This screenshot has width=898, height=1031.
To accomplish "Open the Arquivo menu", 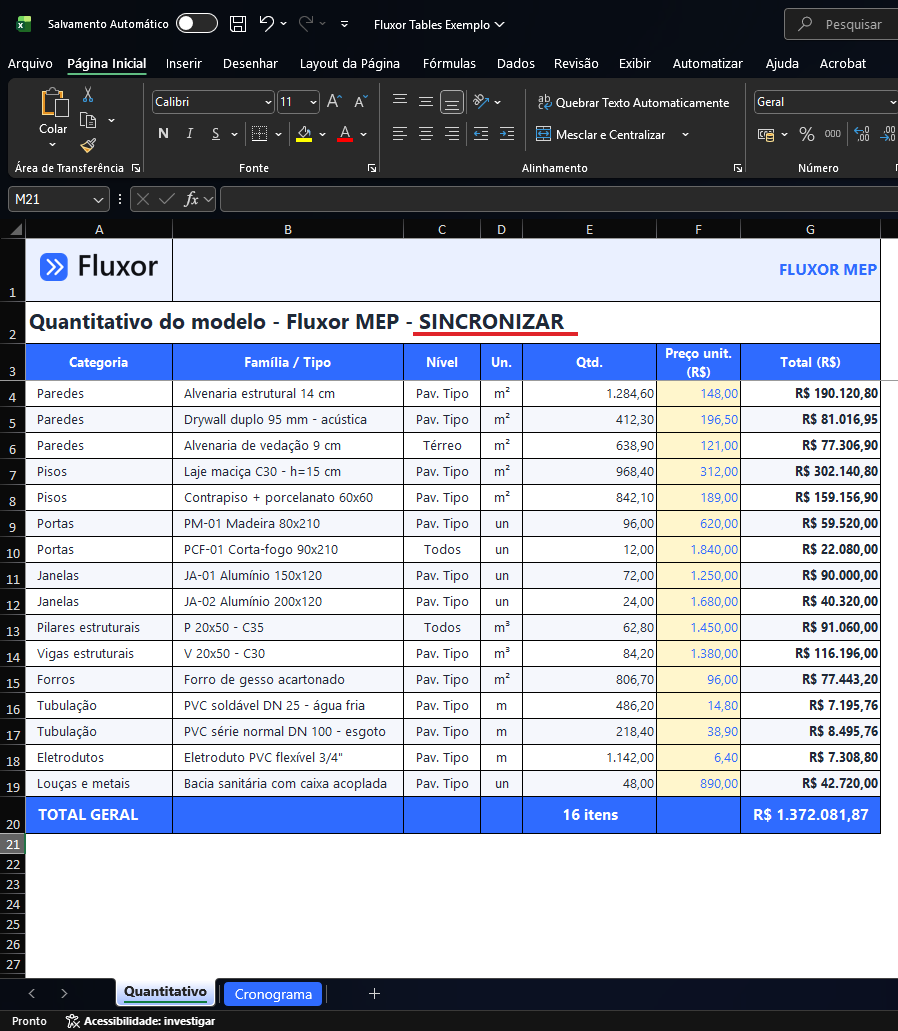I will coord(30,64).
